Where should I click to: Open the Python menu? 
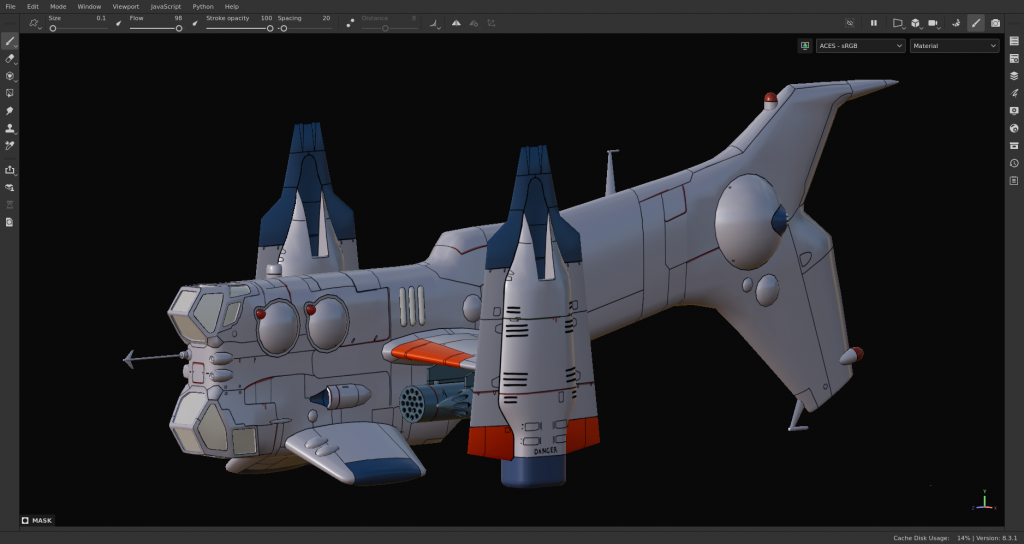203,7
